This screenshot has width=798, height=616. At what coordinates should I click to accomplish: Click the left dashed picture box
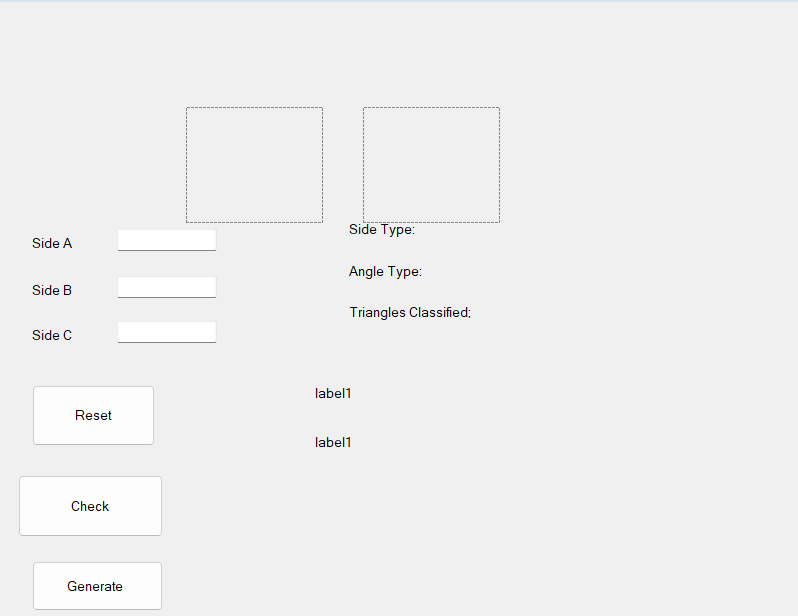254,165
